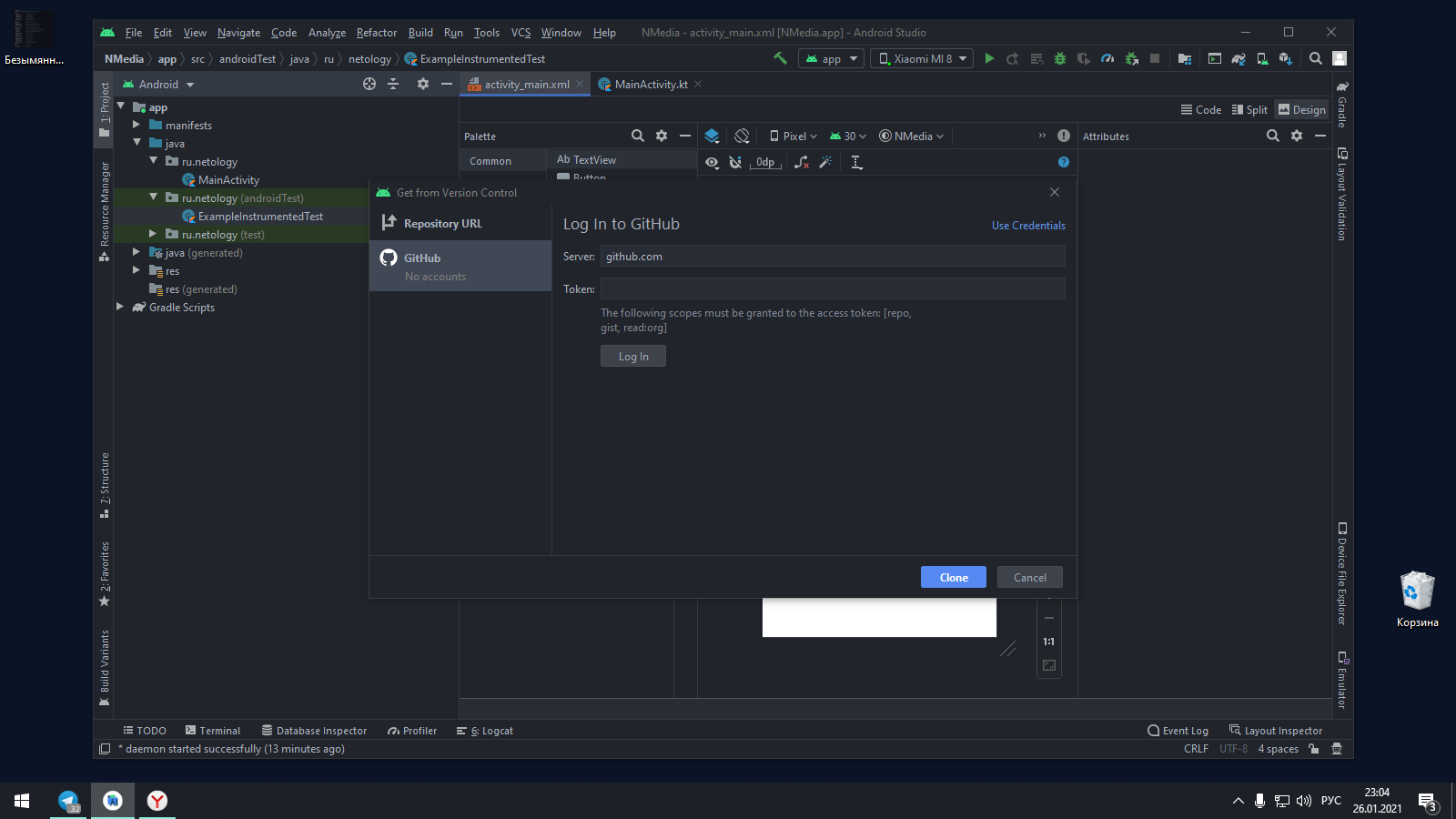Open the SDK Manager cube icon

tap(1286, 58)
